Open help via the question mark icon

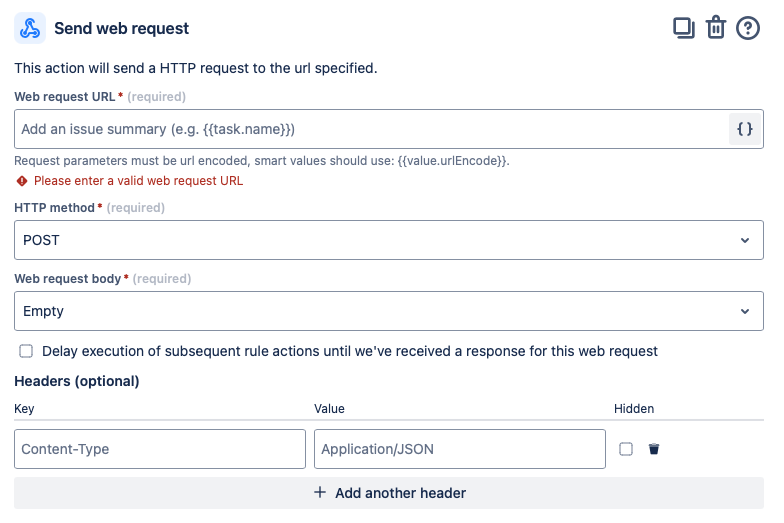tap(748, 28)
